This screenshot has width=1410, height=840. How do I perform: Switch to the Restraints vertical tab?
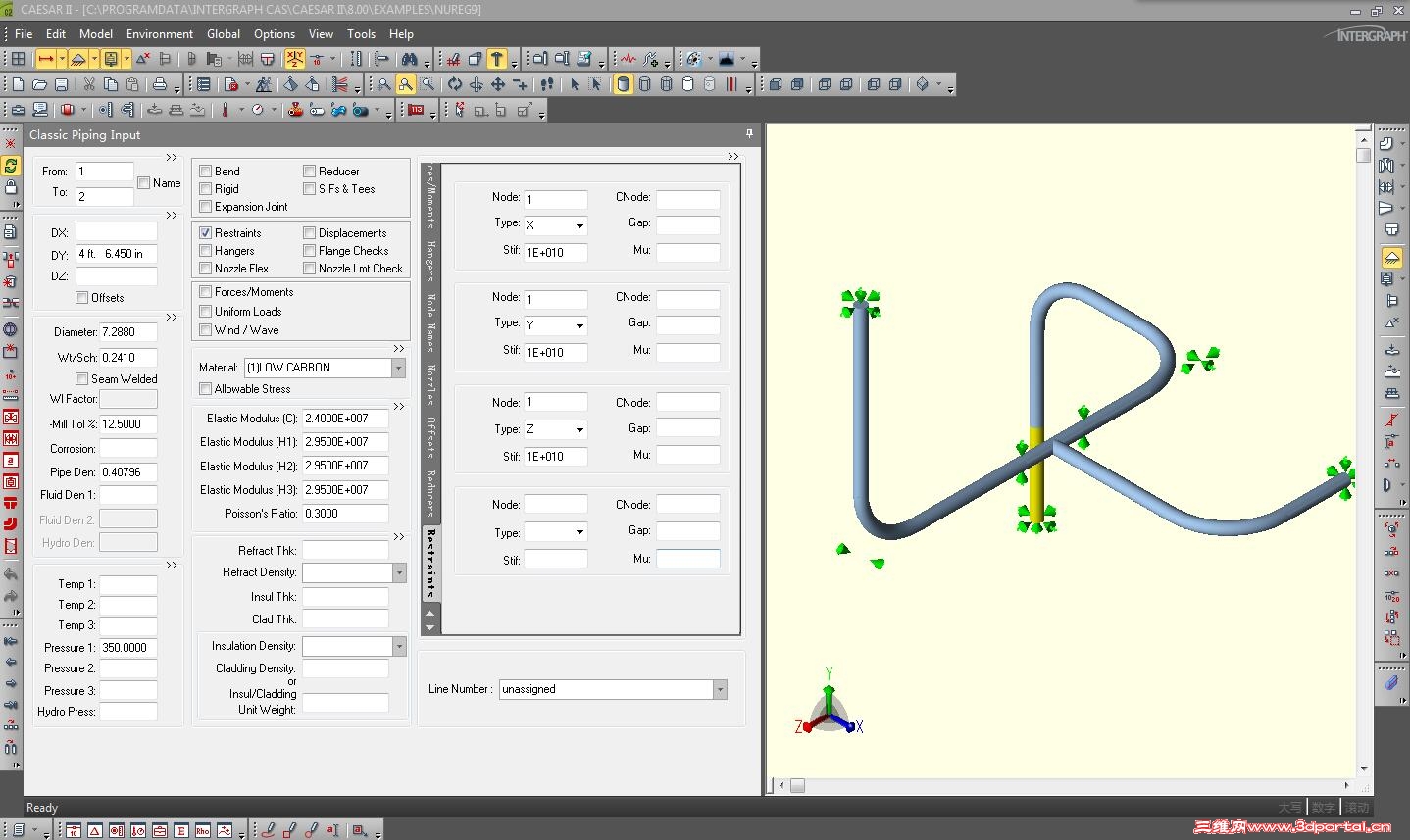(x=430, y=563)
